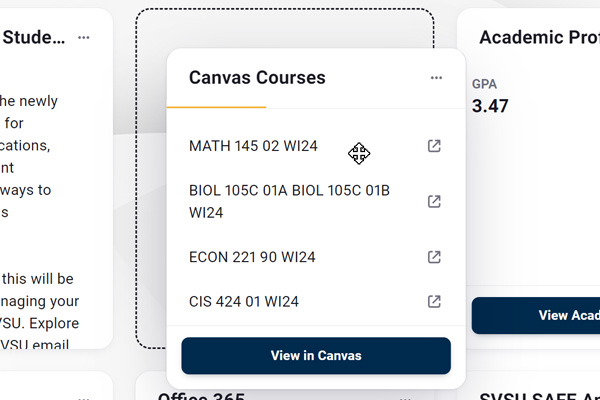Open the Student card three-dot menu
This screenshot has width=600, height=400.
(84, 38)
